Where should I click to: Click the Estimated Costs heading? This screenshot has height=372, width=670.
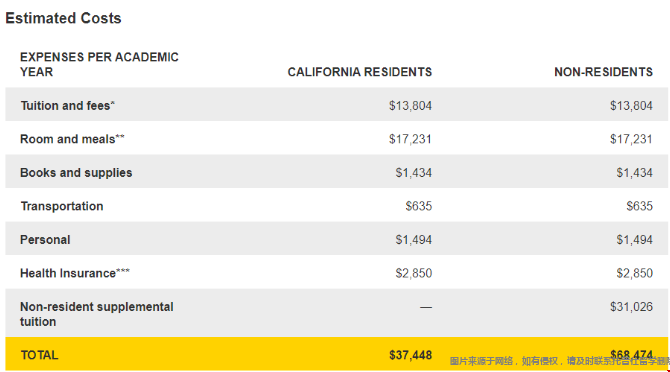[63, 18]
